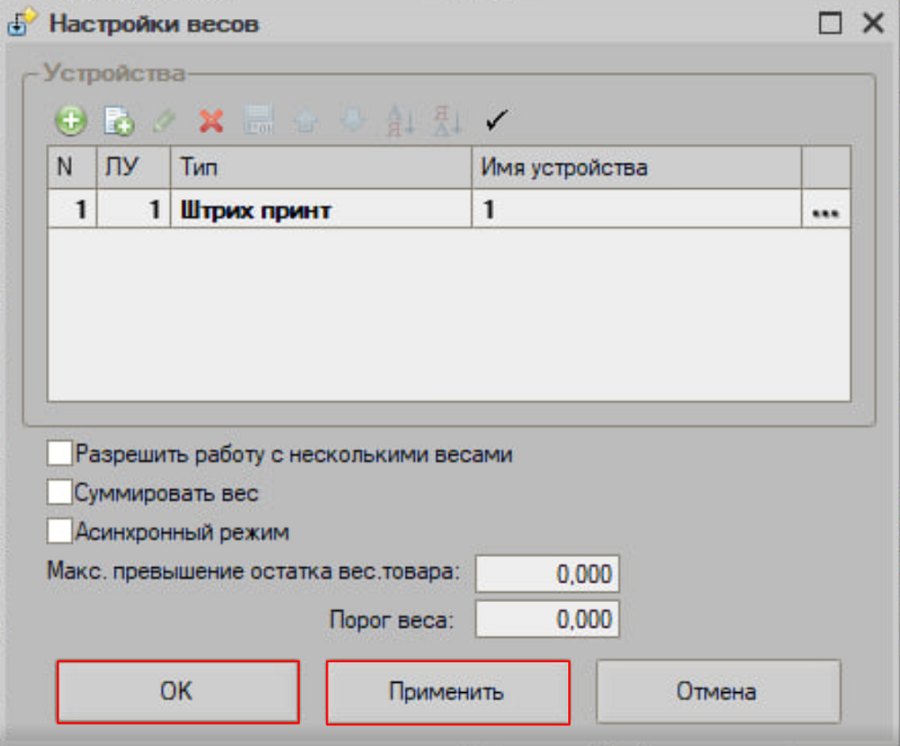The image size is (900, 746).
Task: Check the Асинхронный режим option
Action: (x=60, y=531)
